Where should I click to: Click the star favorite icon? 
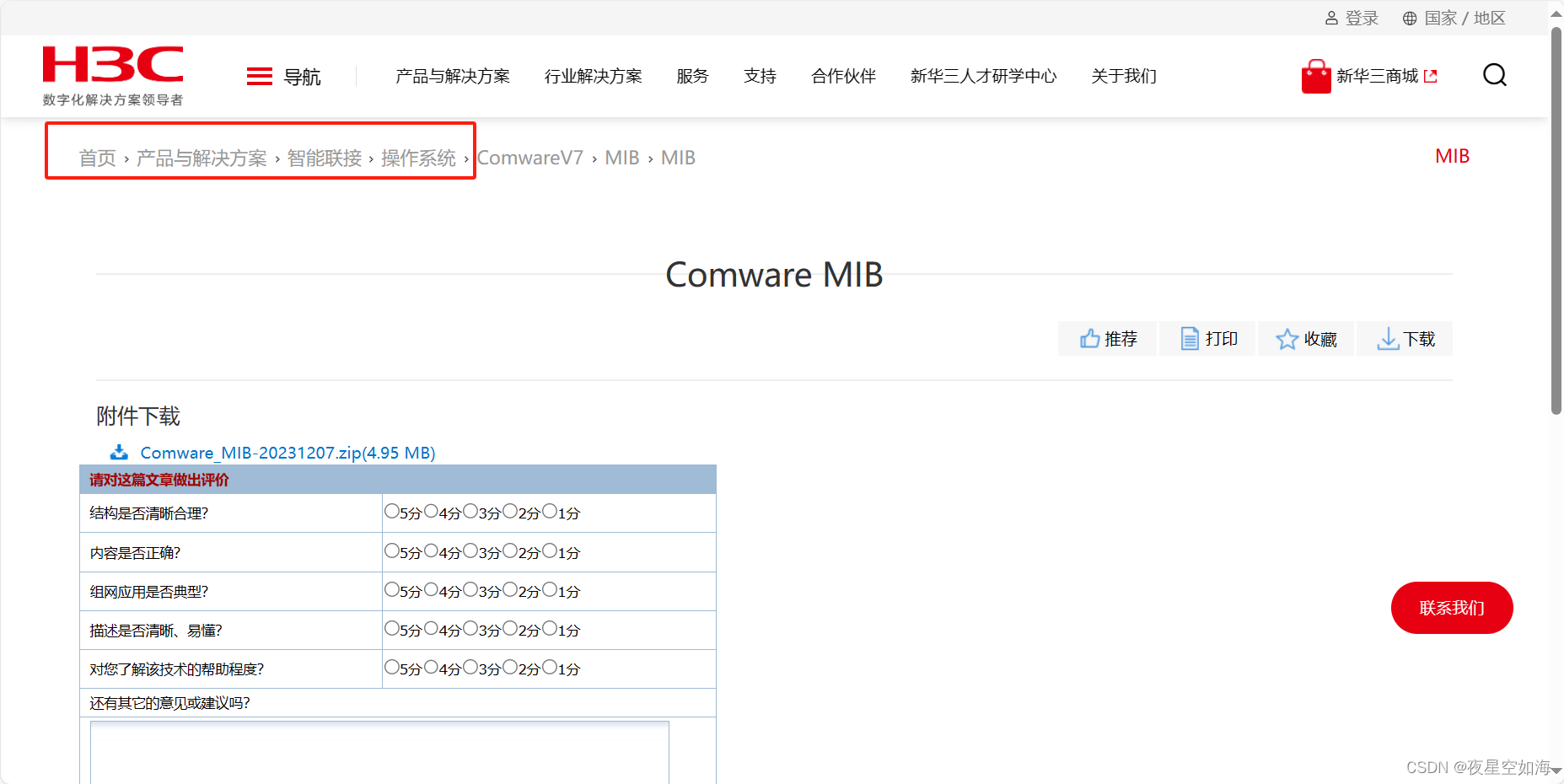click(1287, 339)
